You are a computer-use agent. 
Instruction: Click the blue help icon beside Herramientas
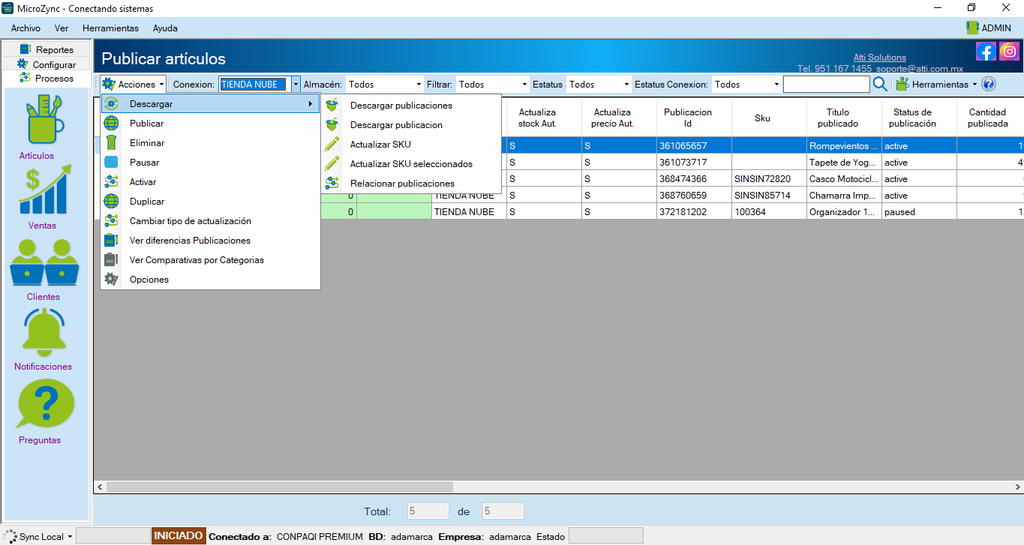(989, 84)
